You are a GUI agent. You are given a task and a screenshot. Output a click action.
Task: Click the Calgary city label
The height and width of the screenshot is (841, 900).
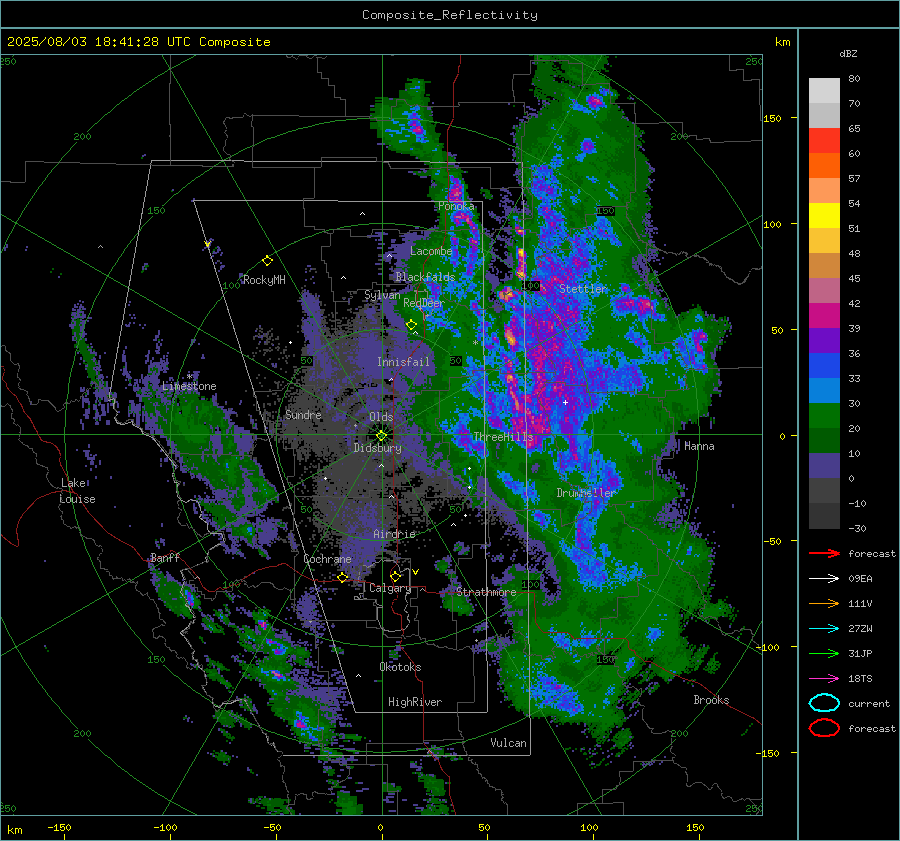click(x=390, y=588)
